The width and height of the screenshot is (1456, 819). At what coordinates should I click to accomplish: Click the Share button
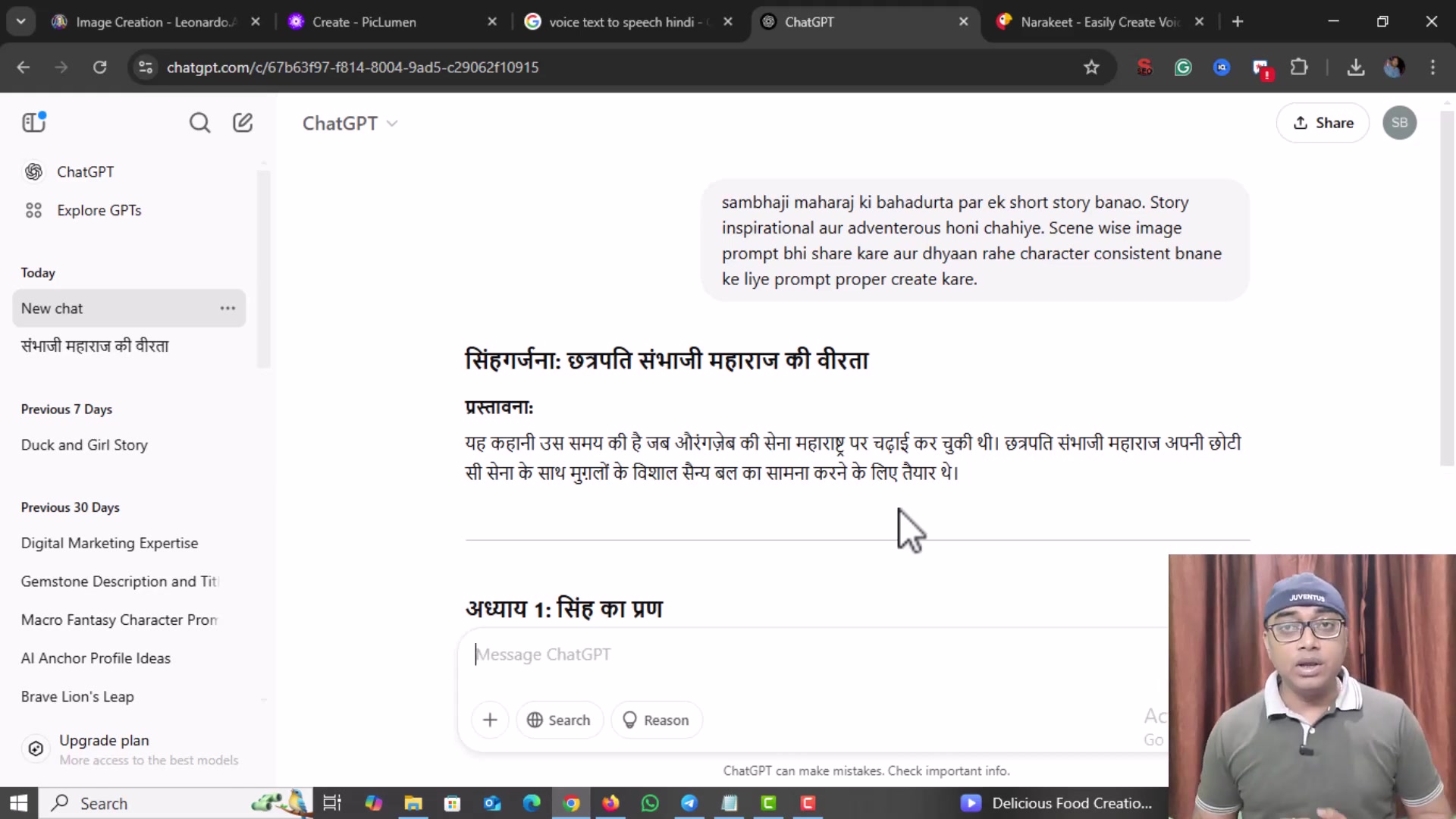[1323, 123]
